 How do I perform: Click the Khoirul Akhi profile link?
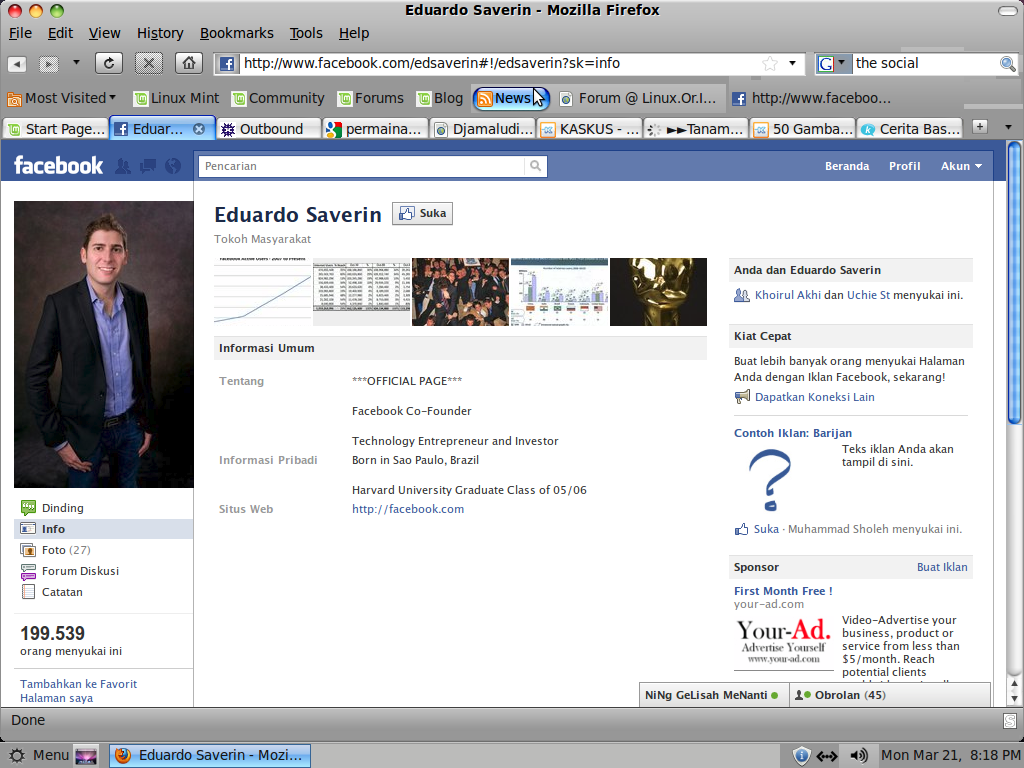(788, 295)
